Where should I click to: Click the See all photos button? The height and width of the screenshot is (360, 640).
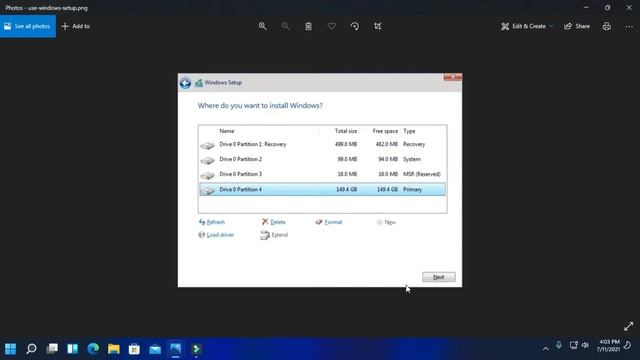coord(28,26)
